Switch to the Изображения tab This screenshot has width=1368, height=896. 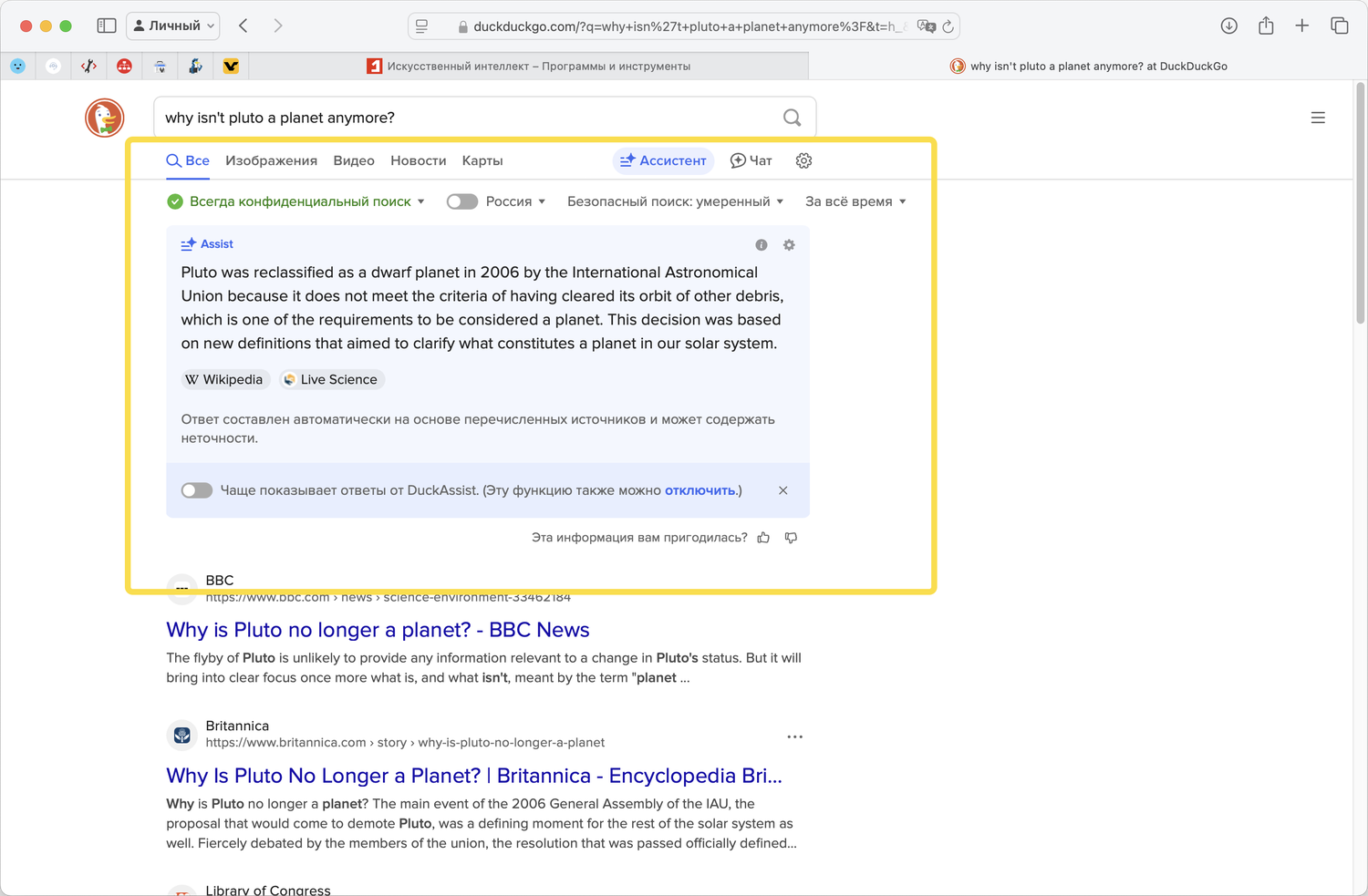click(x=272, y=160)
